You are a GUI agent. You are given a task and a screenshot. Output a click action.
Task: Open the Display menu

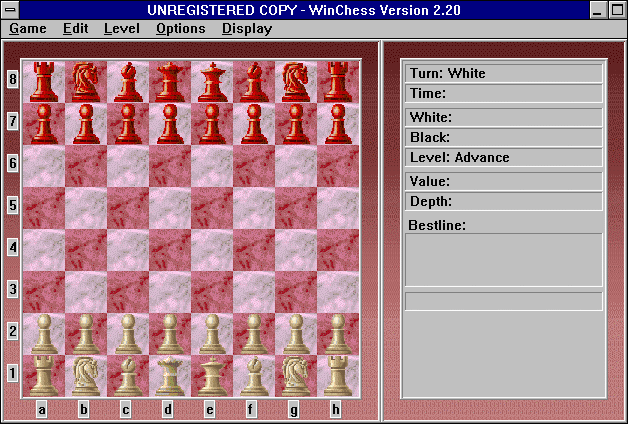[x=247, y=29]
